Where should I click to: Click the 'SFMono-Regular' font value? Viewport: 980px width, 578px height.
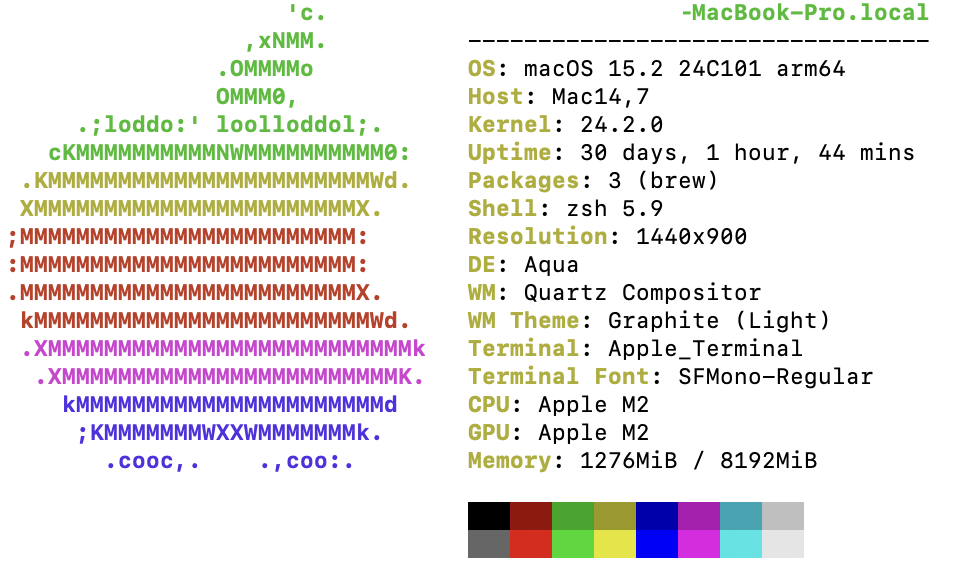(x=776, y=377)
